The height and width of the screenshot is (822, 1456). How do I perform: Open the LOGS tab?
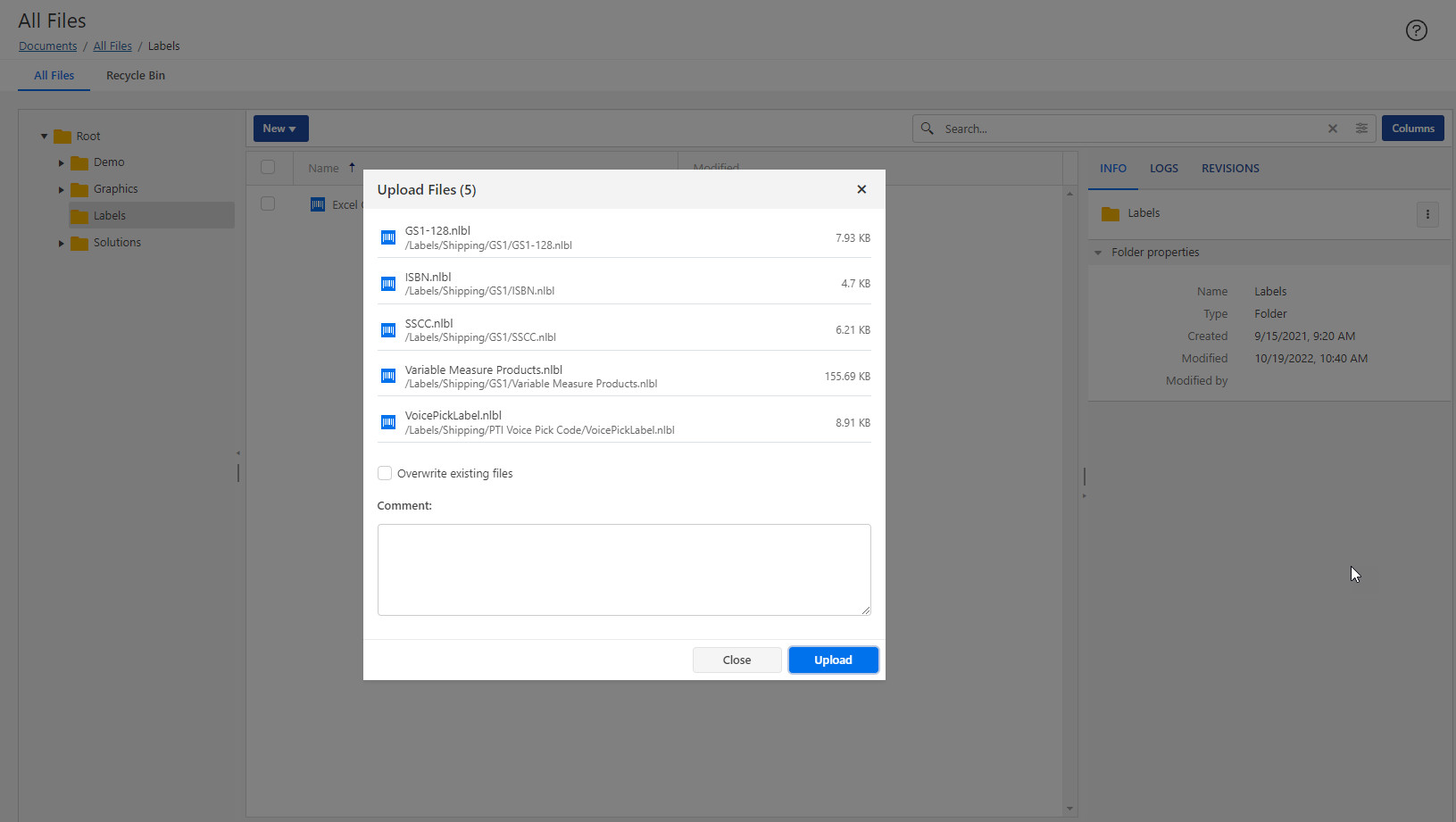(x=1163, y=169)
